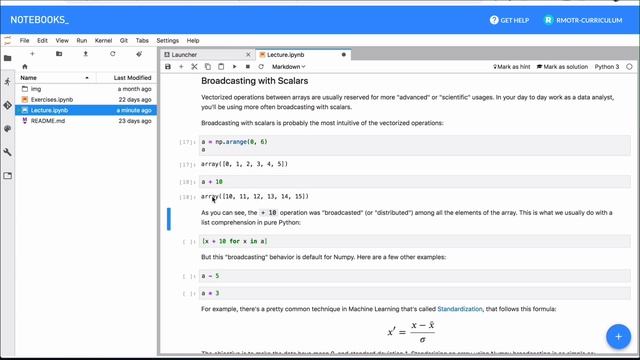
Task: Click the blue cell collapser bar
Action: click(x=169, y=219)
